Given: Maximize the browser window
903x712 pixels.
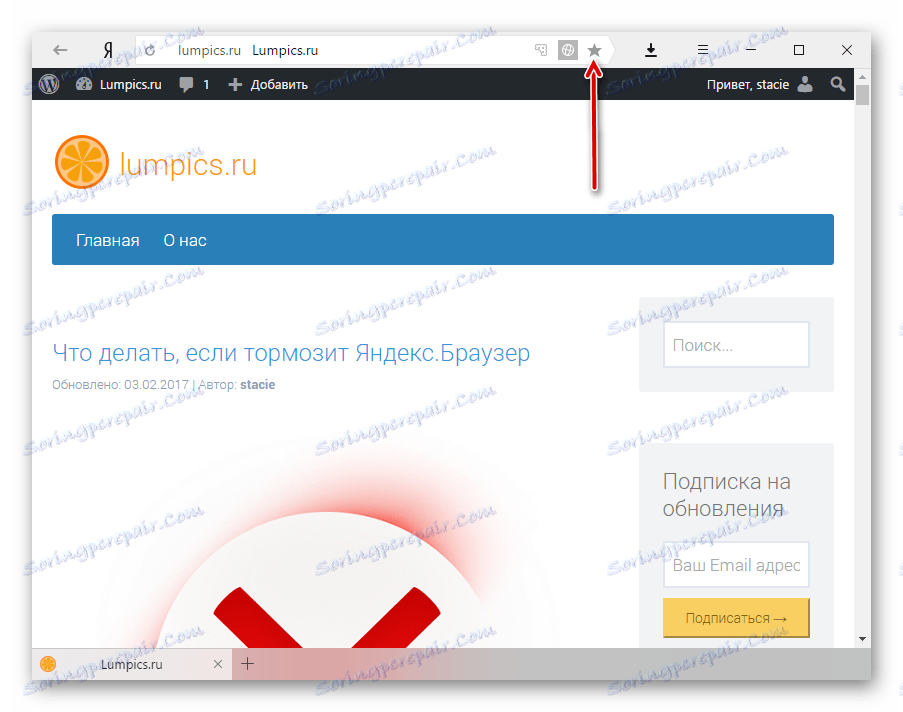Looking at the screenshot, I should click(799, 50).
